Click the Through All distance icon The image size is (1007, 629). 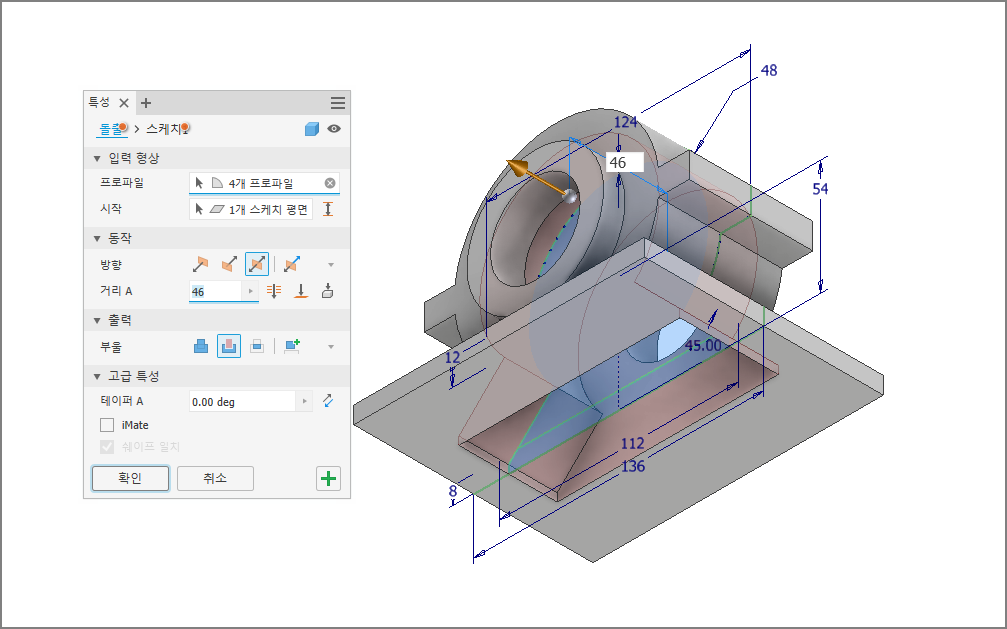pos(274,291)
